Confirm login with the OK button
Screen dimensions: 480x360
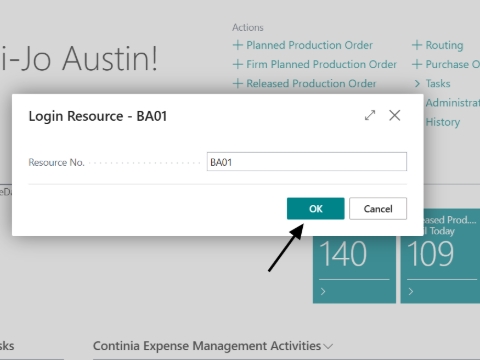tap(315, 209)
